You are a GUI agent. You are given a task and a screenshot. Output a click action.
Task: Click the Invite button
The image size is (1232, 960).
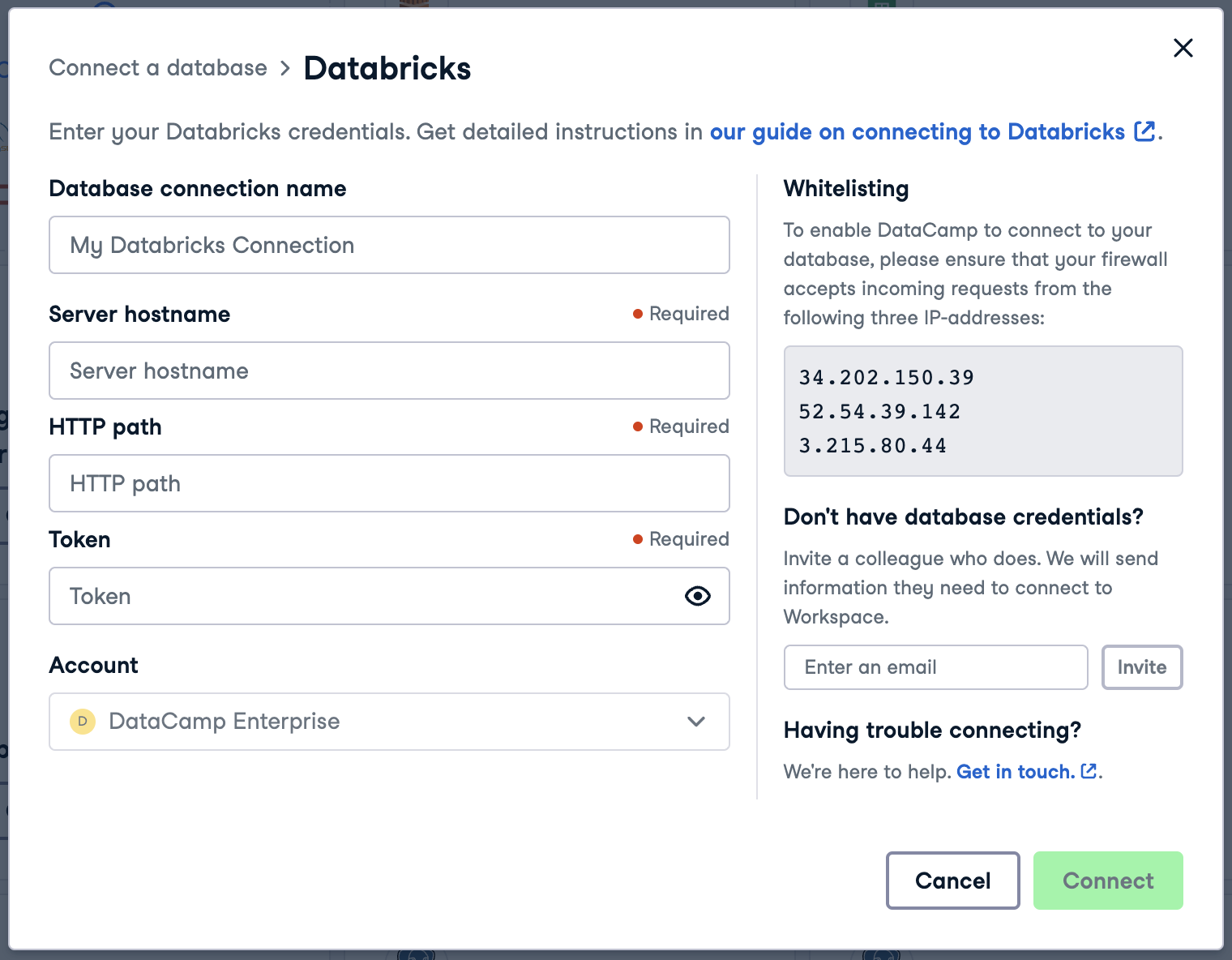[x=1141, y=667]
